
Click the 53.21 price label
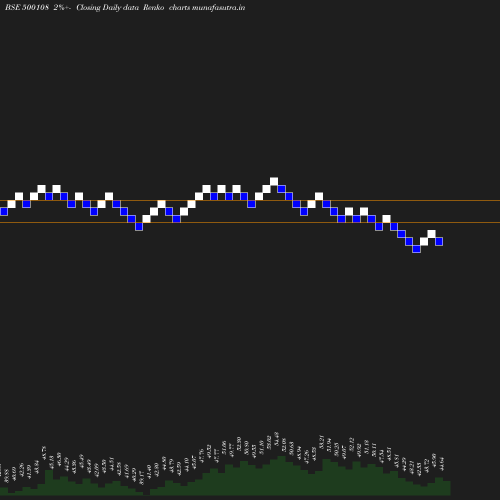[x=321, y=442]
